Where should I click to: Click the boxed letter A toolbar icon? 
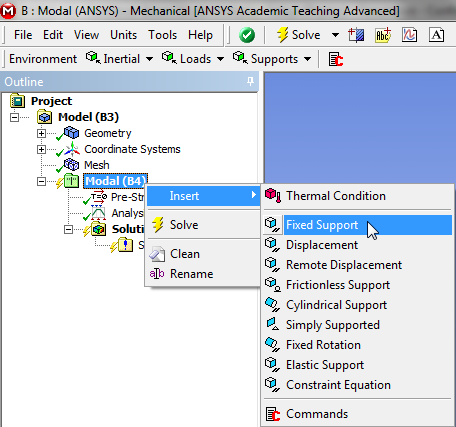pos(437,35)
